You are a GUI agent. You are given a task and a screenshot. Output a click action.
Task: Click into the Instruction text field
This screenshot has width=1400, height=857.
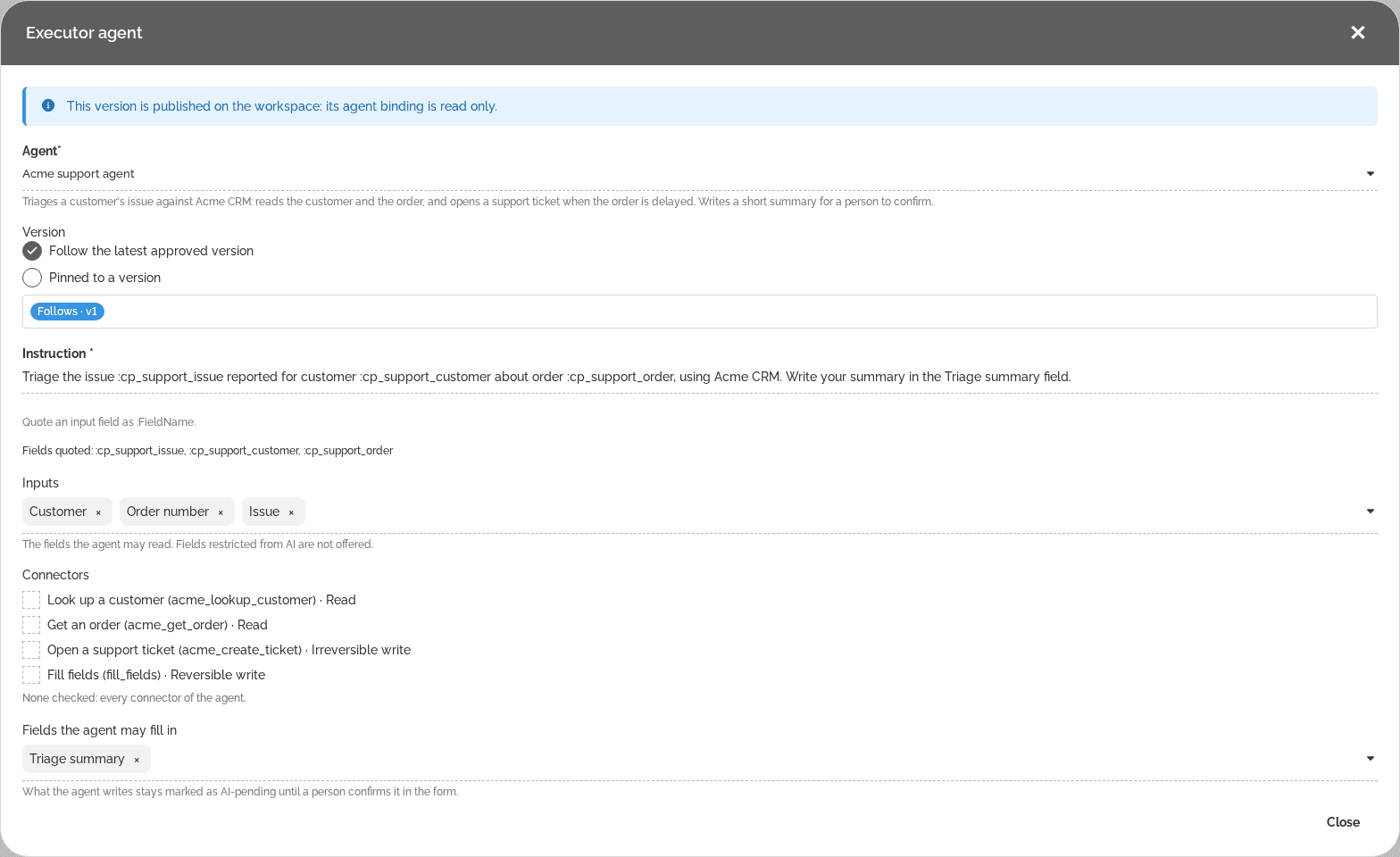click(700, 377)
